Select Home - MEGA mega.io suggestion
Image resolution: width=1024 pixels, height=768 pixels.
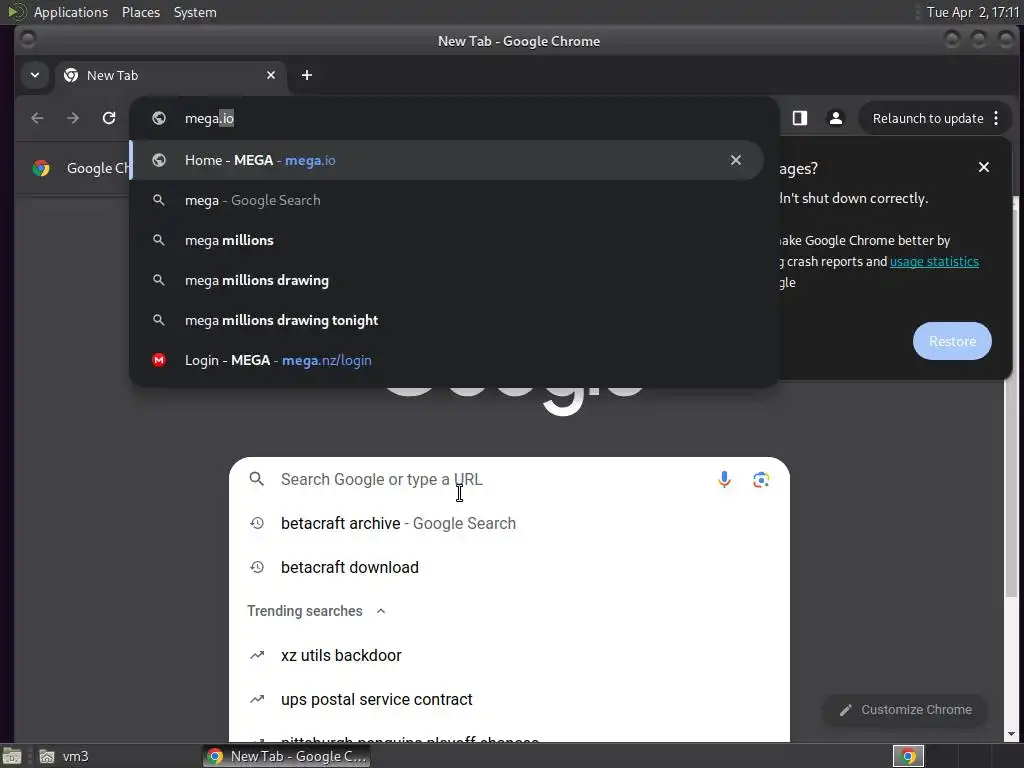(446, 160)
